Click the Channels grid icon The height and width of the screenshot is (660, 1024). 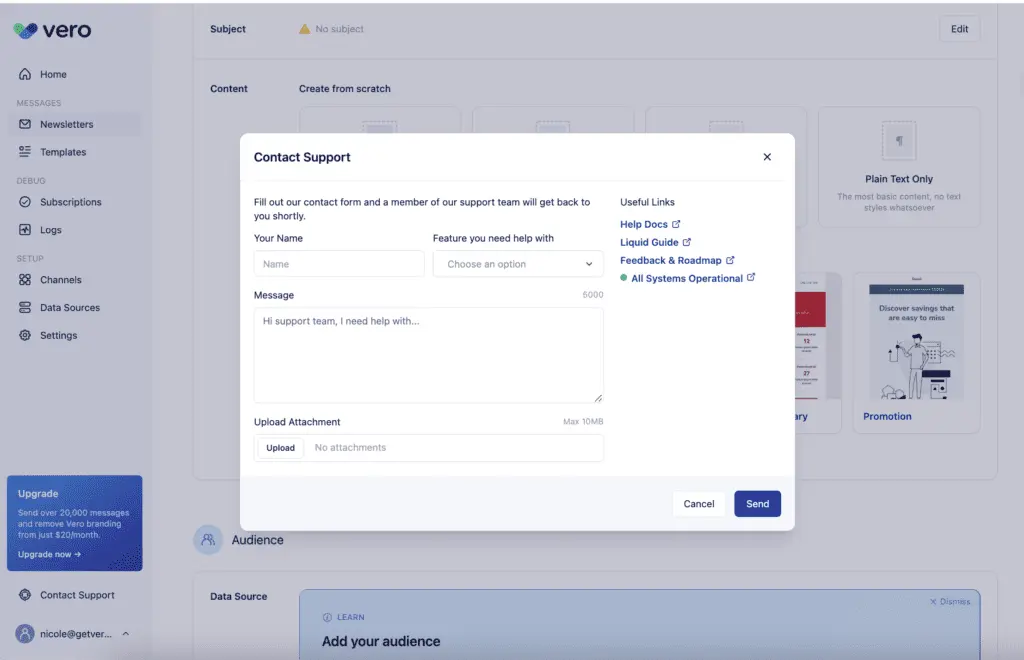[x=24, y=279]
